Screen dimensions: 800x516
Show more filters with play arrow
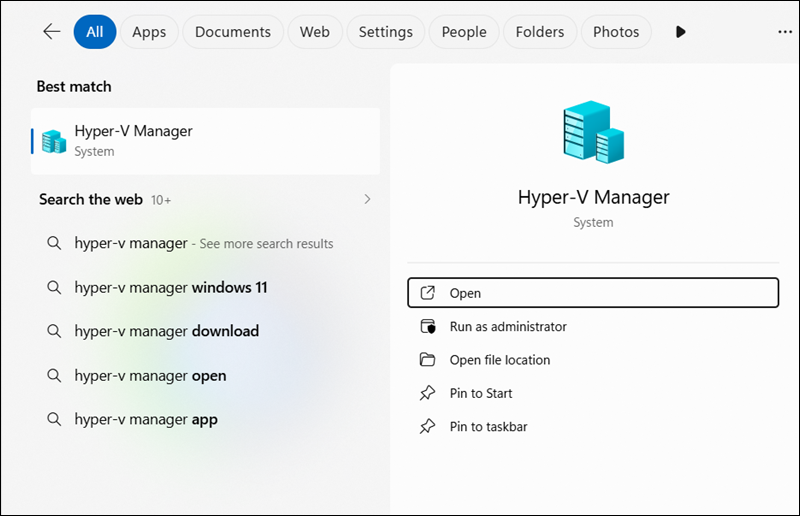click(x=680, y=32)
